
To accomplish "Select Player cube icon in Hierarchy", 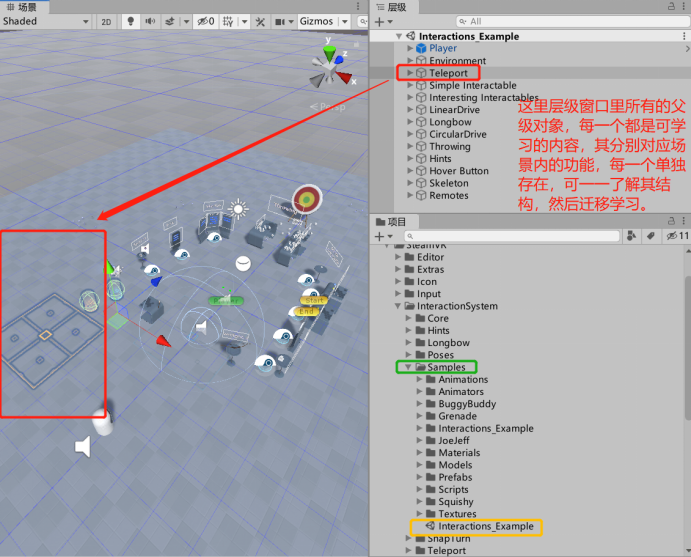I will coord(421,48).
